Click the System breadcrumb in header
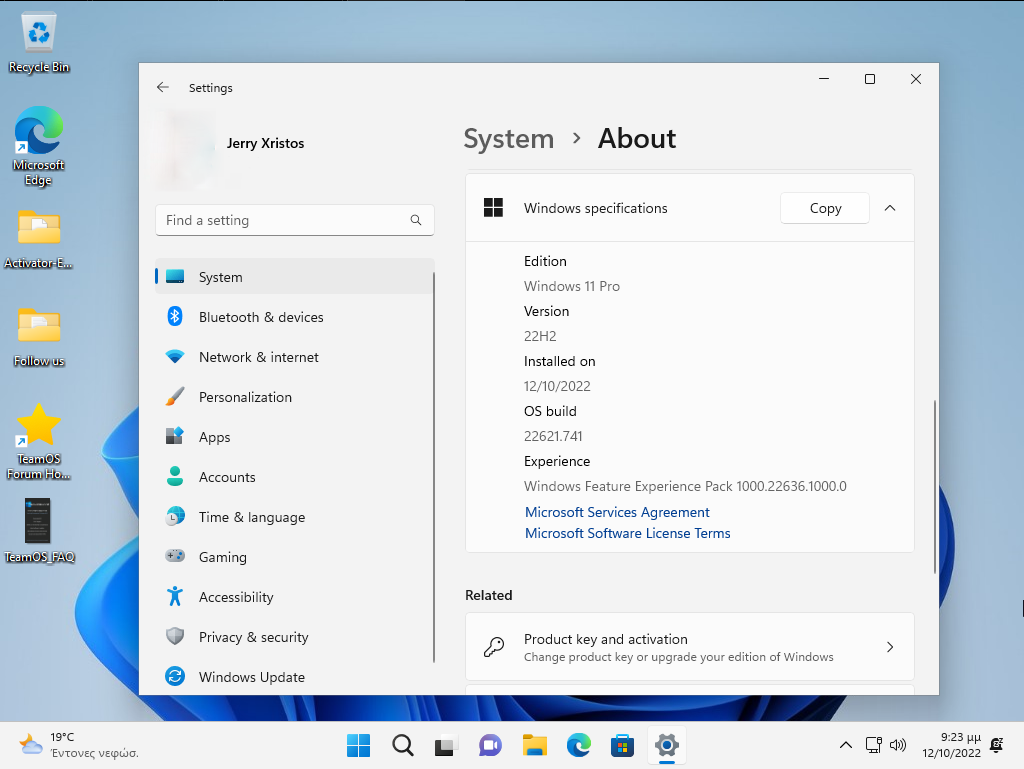This screenshot has width=1024, height=769. [508, 139]
